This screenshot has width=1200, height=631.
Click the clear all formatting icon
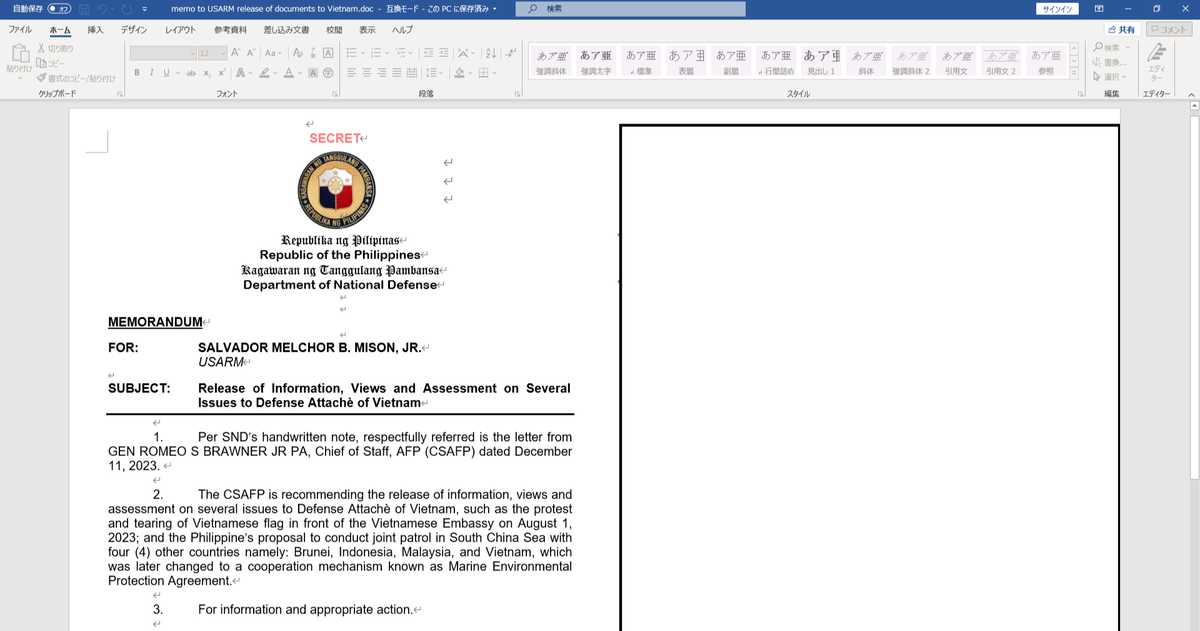(297, 52)
